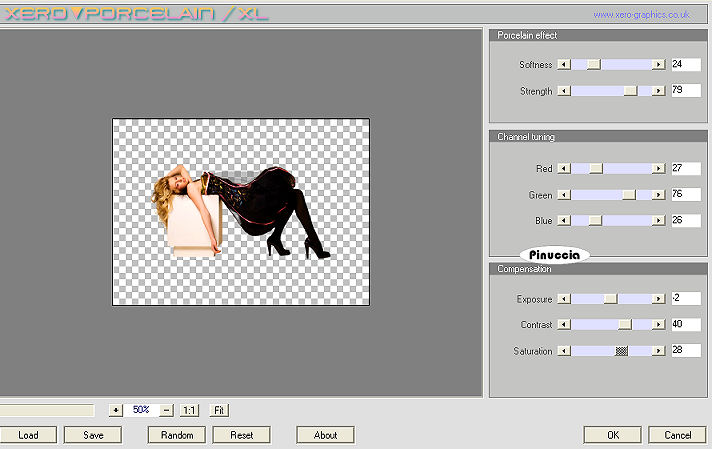712x449 pixels.
Task: Click the Green channel decrease arrow
Action: 564,195
